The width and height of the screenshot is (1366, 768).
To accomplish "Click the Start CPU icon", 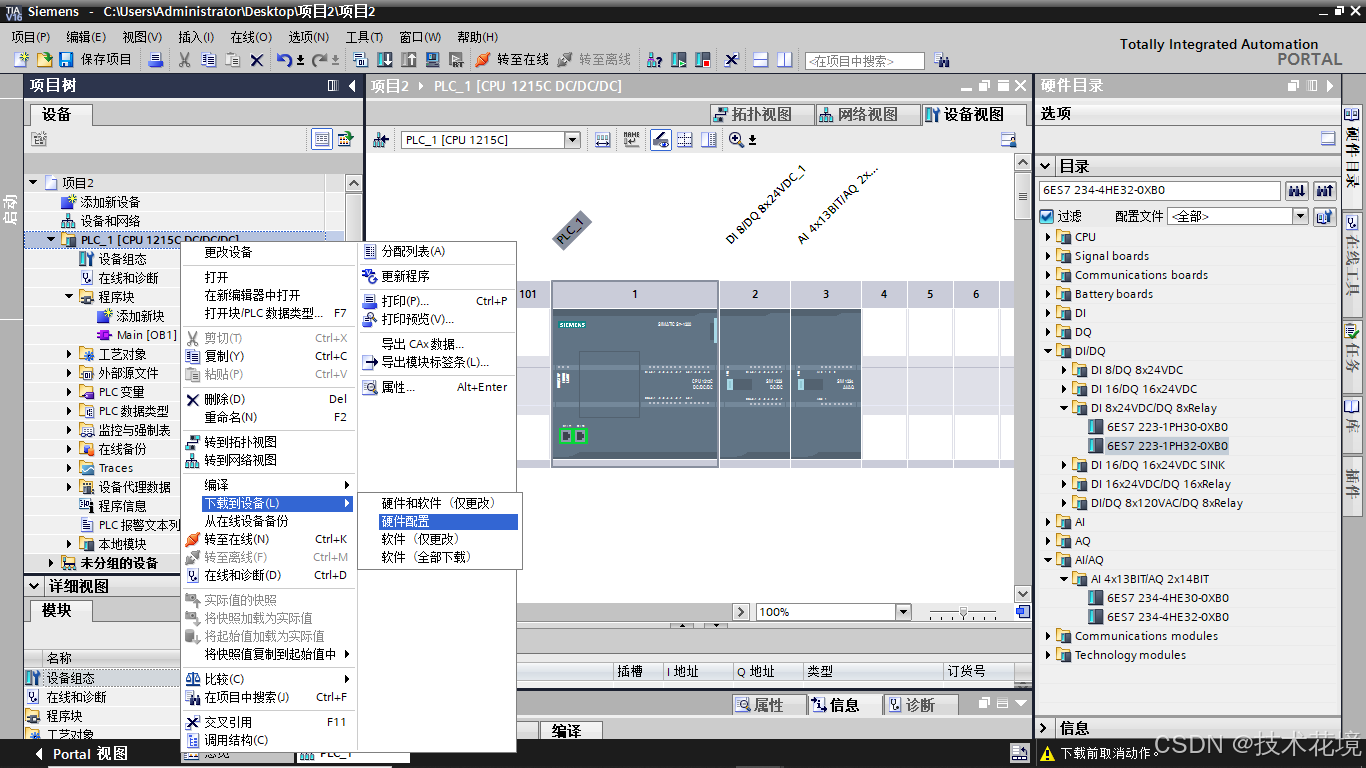I will click(x=679, y=60).
